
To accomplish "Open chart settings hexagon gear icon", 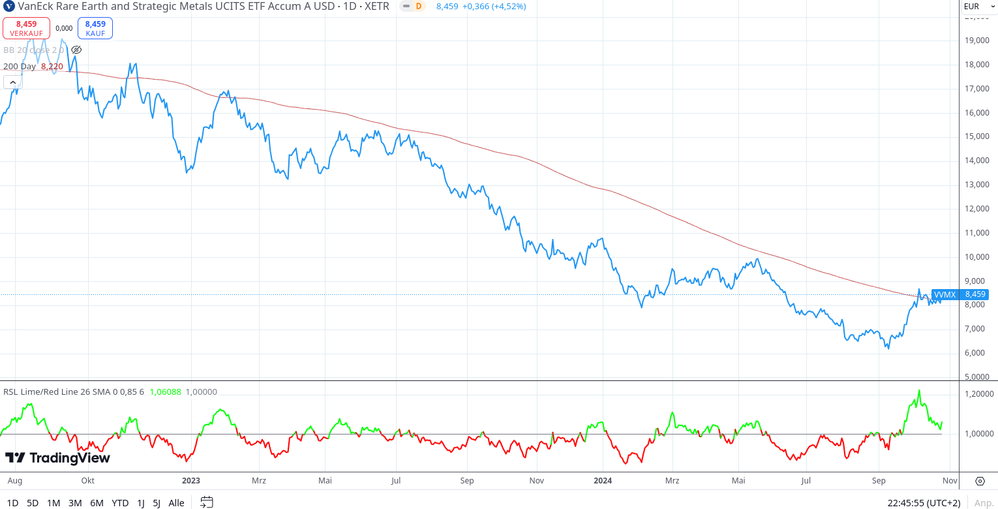I will click(x=980, y=481).
